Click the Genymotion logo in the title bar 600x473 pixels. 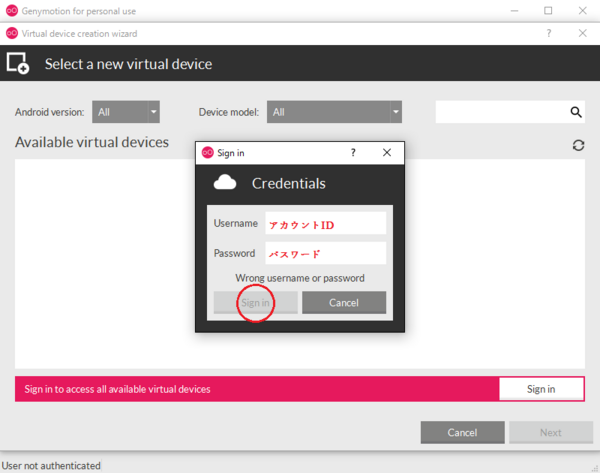[11, 11]
